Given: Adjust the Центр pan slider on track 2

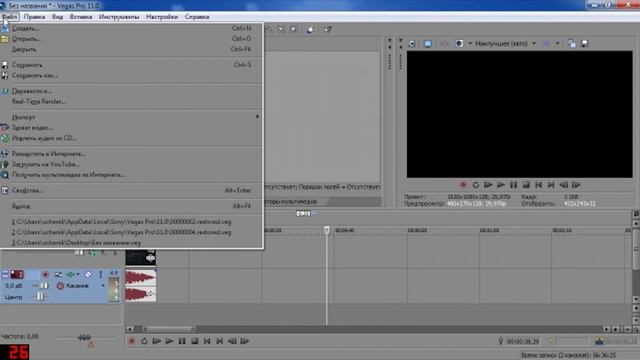Looking at the screenshot, I should tap(40, 297).
